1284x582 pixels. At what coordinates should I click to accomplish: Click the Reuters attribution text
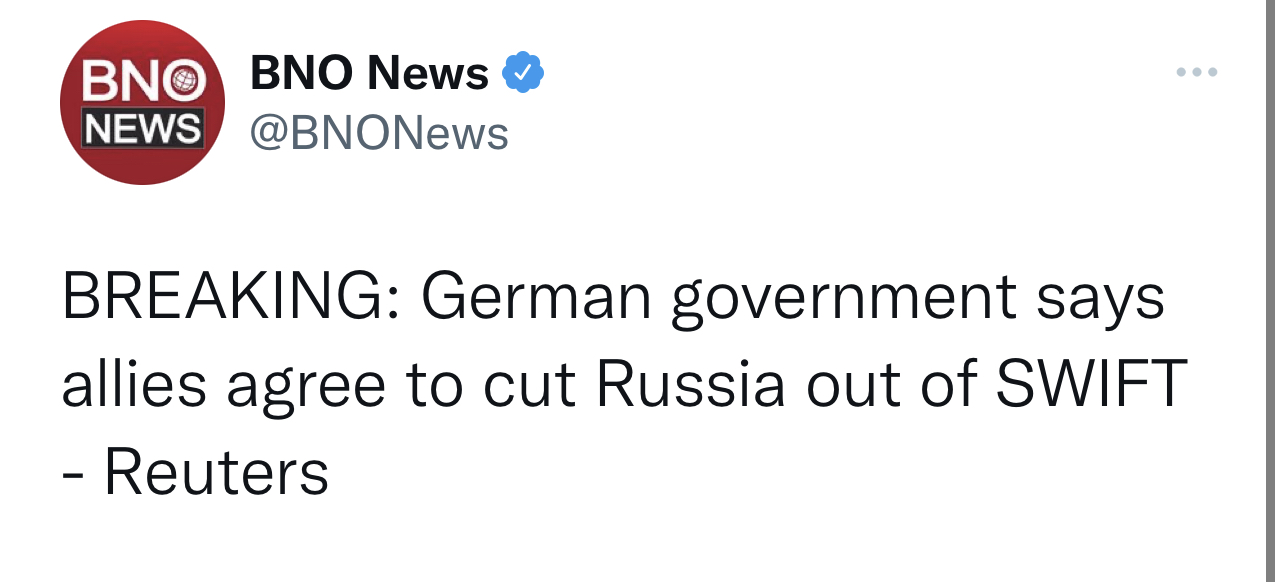(216, 472)
